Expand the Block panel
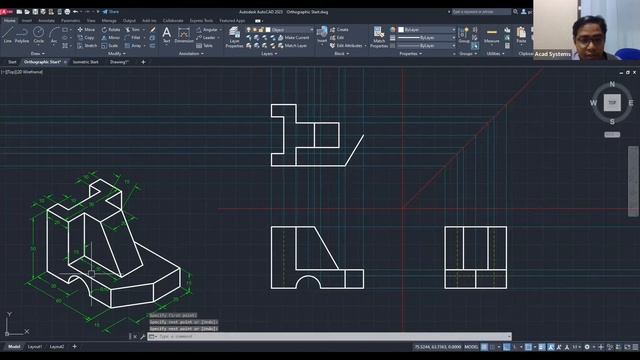This screenshot has height=360, width=640. [341, 53]
